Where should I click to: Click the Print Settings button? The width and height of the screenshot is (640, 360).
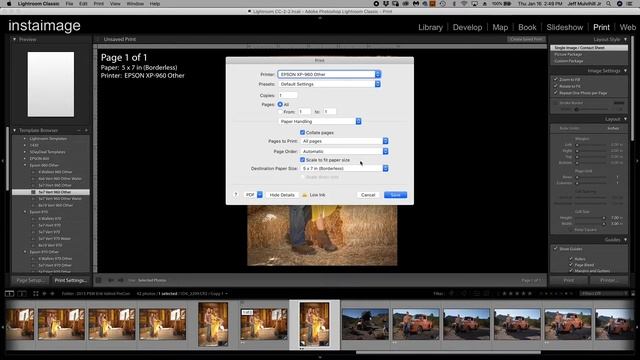tap(71, 280)
